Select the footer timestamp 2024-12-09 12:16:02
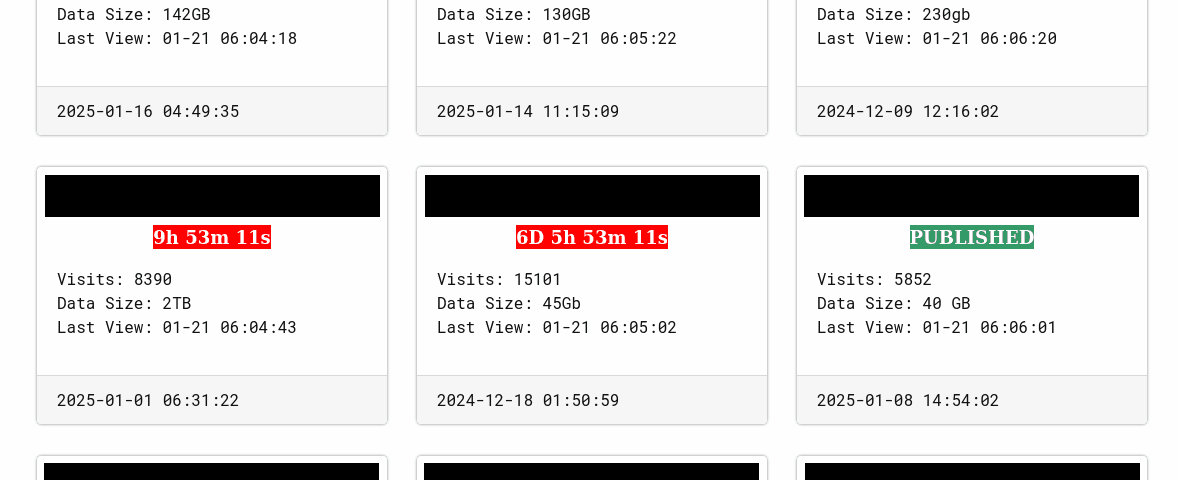The width and height of the screenshot is (1178, 480). [x=908, y=111]
